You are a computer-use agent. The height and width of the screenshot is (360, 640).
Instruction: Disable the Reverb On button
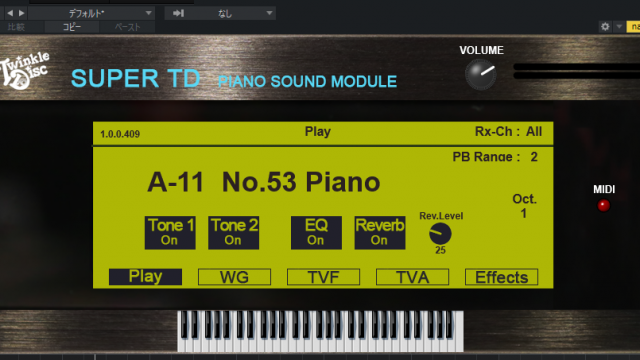click(380, 233)
